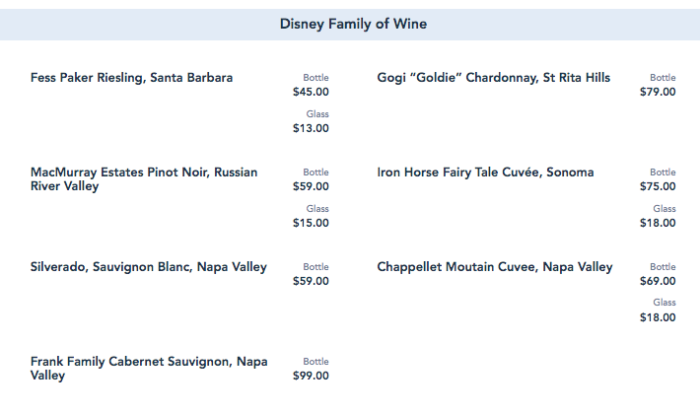The image size is (700, 414).
Task: Select Fess Paker Riesling, Santa Barbara
Action: (132, 78)
